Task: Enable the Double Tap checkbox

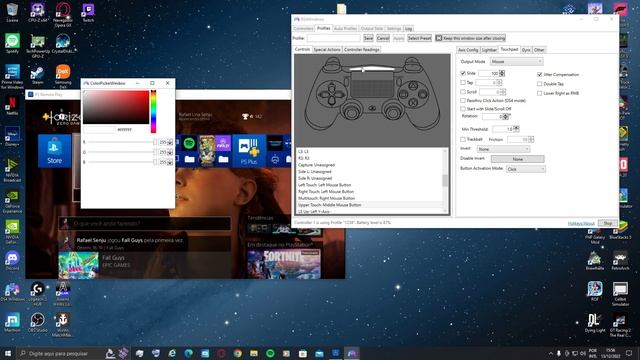Action: pyautogui.click(x=540, y=84)
